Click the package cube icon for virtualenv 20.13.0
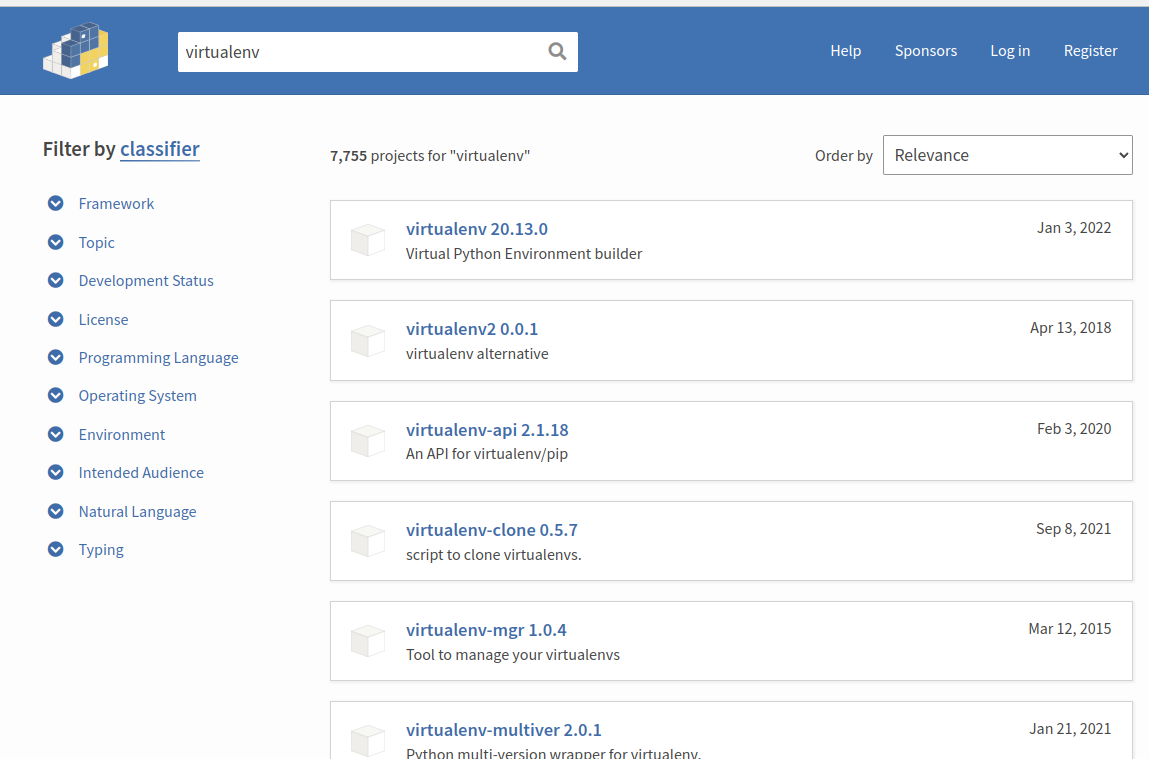1149x759 pixels. click(x=368, y=240)
